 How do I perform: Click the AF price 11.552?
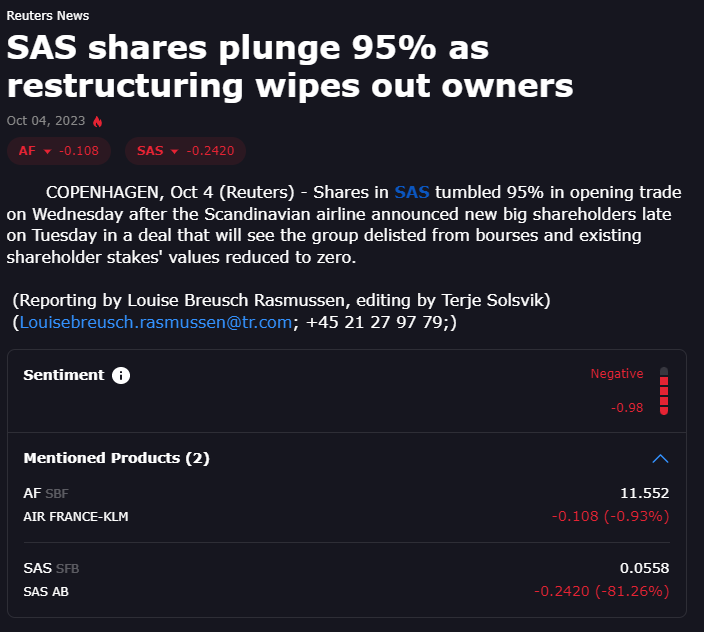point(644,493)
